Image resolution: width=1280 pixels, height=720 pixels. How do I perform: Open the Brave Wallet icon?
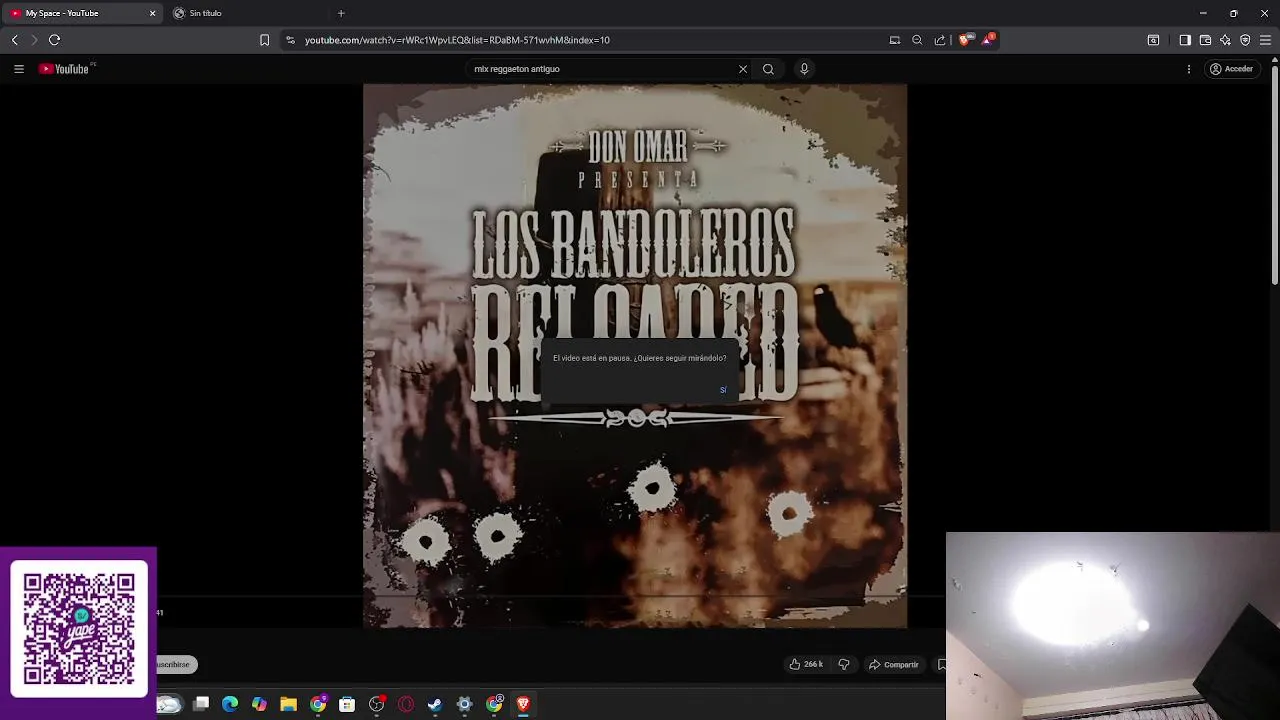[x=1205, y=40]
